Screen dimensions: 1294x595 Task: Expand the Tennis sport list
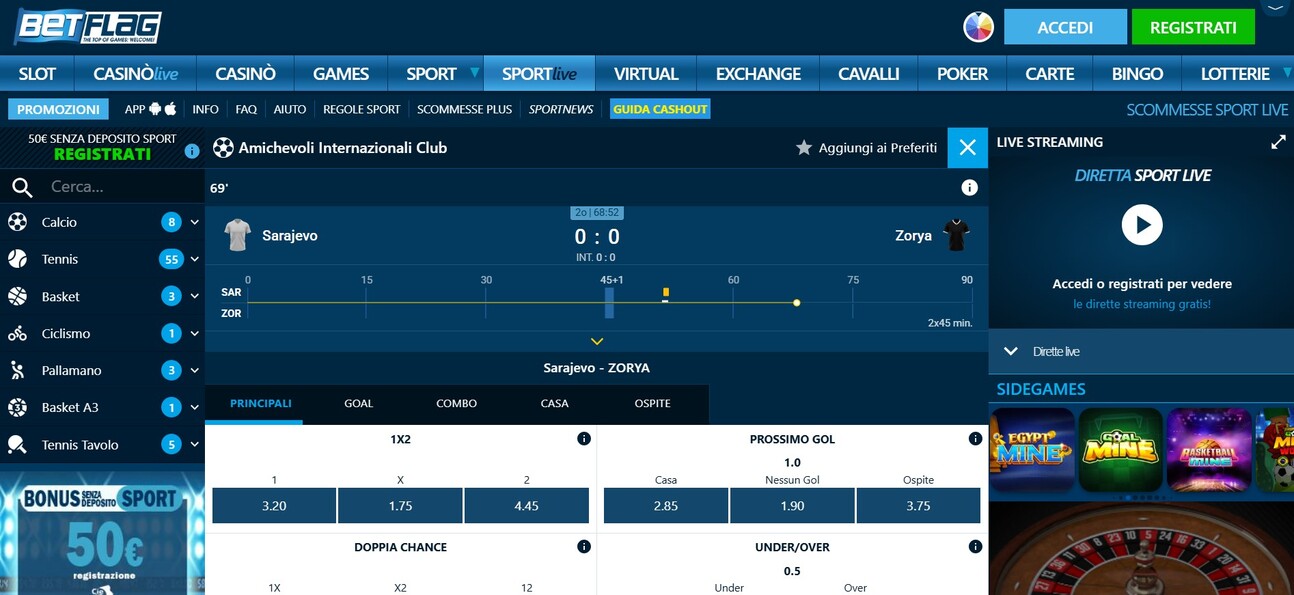coord(194,259)
